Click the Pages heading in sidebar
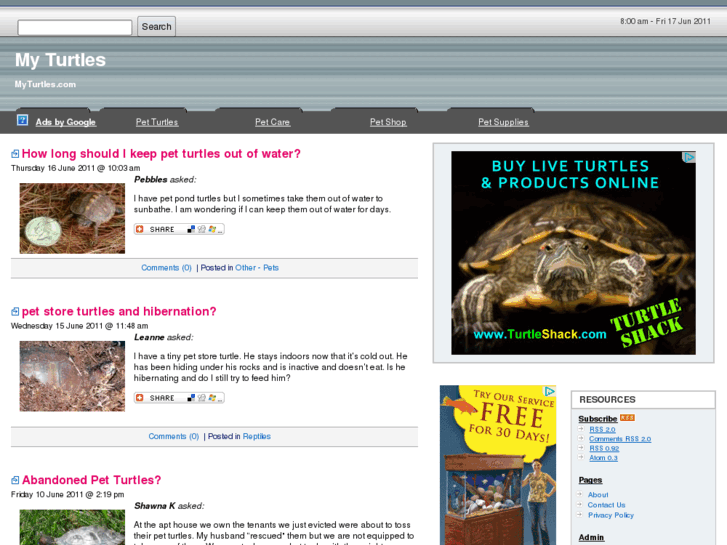 (x=590, y=480)
